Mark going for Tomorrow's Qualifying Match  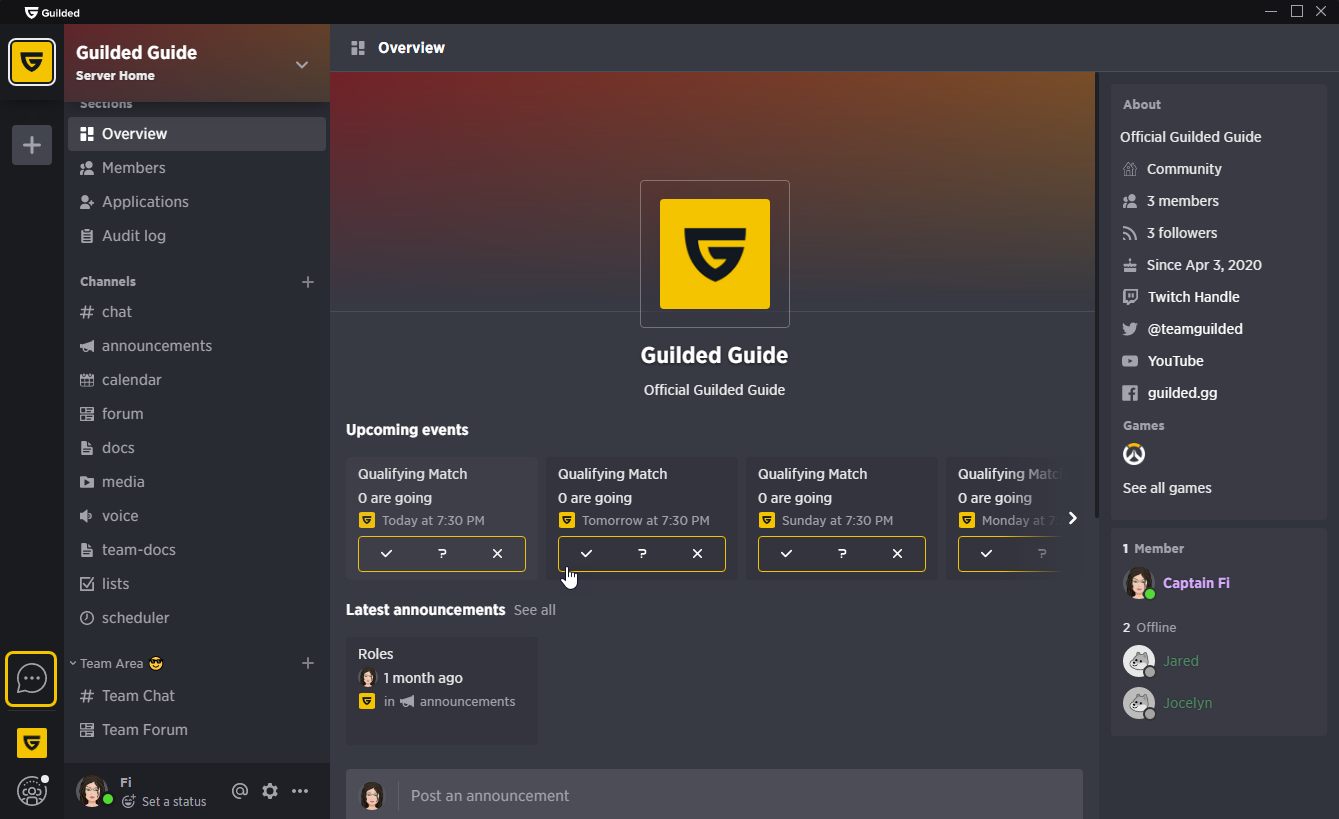[586, 554]
